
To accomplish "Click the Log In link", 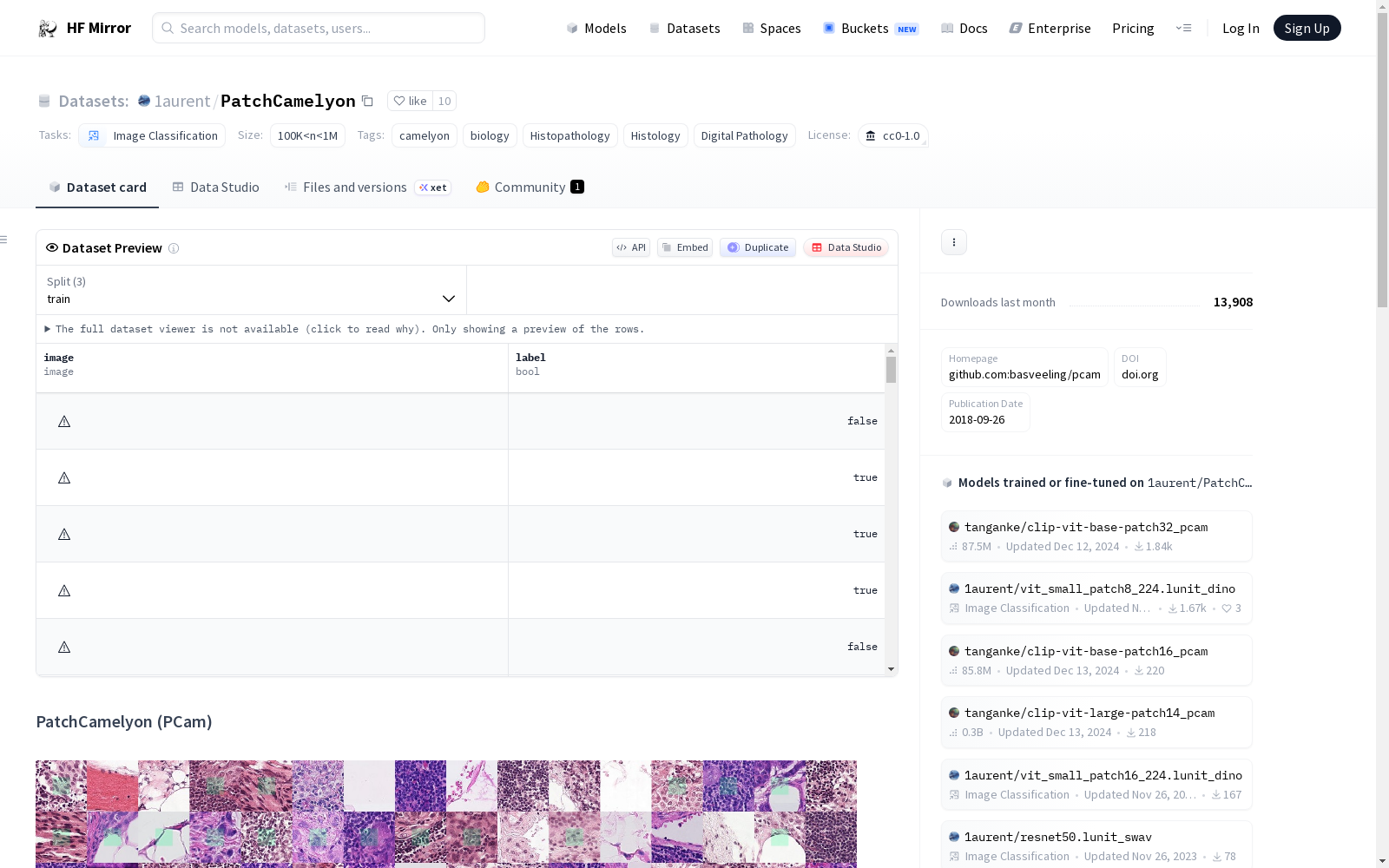I will point(1241,28).
